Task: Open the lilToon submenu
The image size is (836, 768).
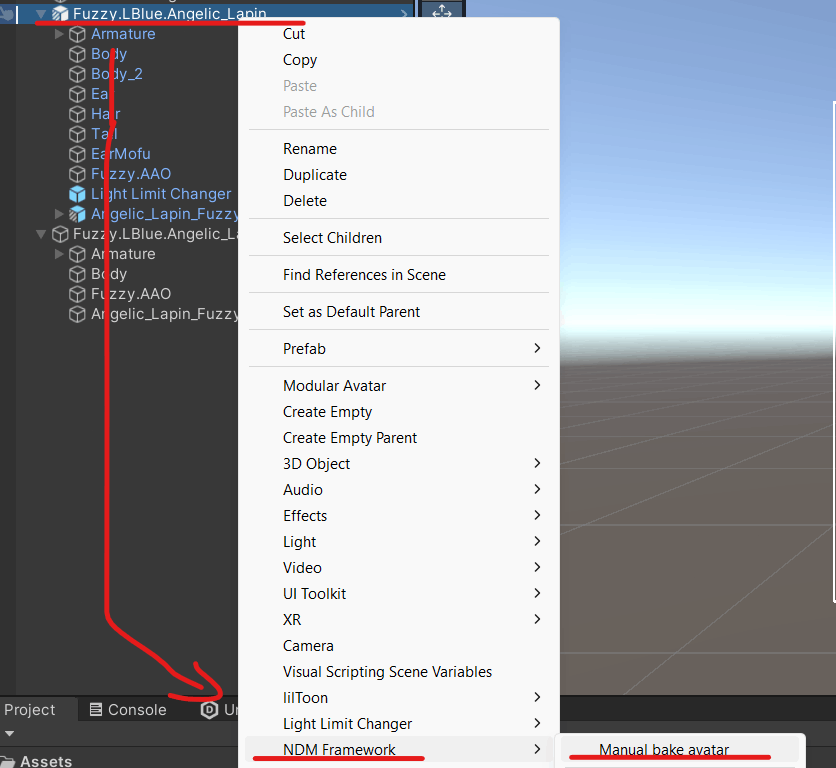Action: click(399, 698)
